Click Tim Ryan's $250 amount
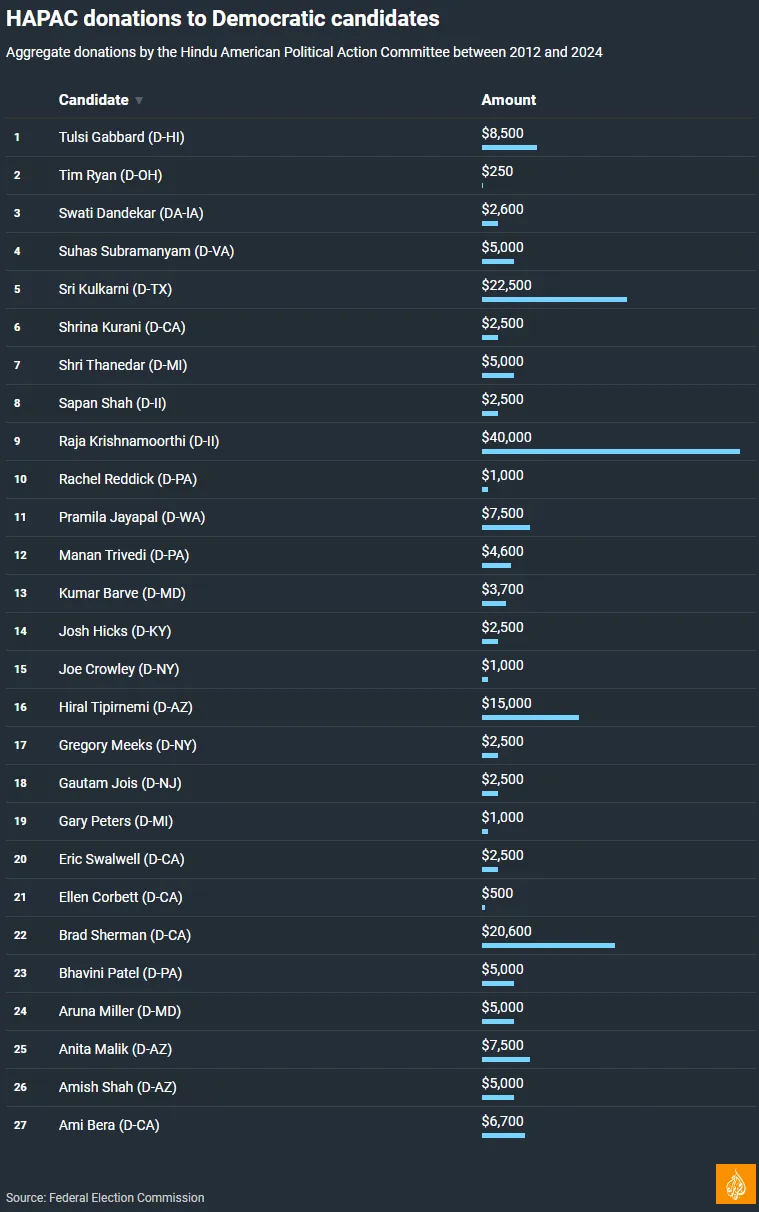759x1212 pixels. (x=497, y=171)
